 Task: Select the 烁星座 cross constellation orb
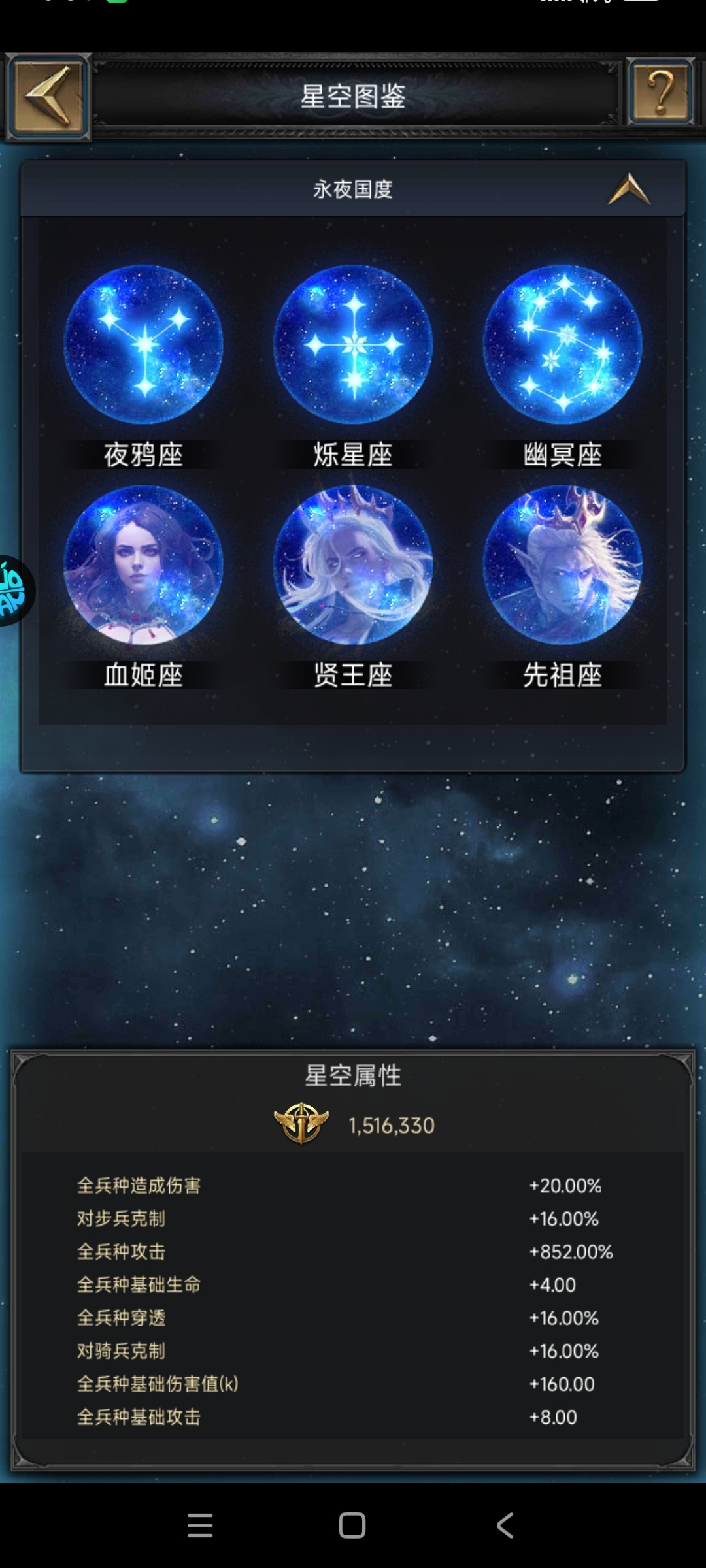point(353,344)
